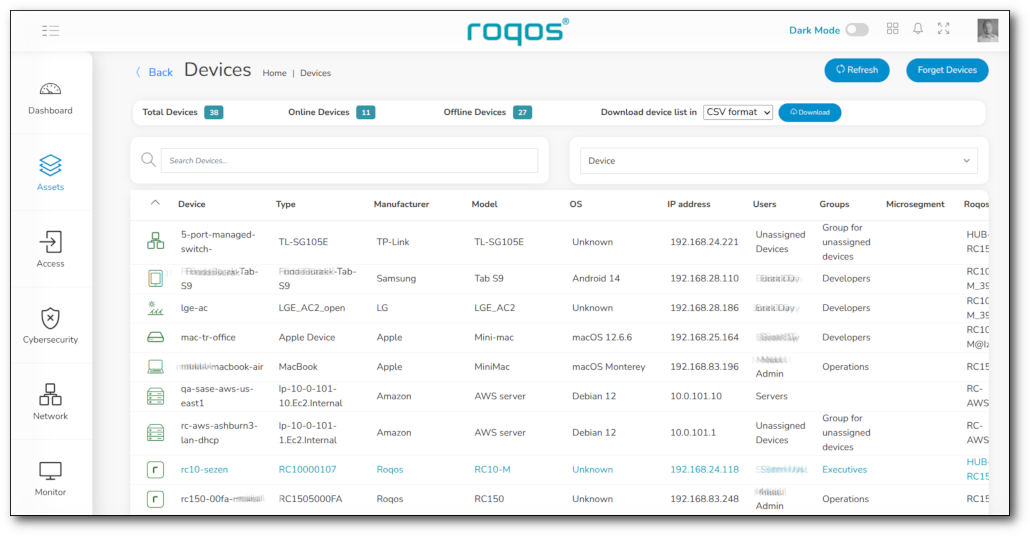Viewport: 1030px width, 536px height.
Task: Expand the Device filter dropdown
Action: click(778, 161)
